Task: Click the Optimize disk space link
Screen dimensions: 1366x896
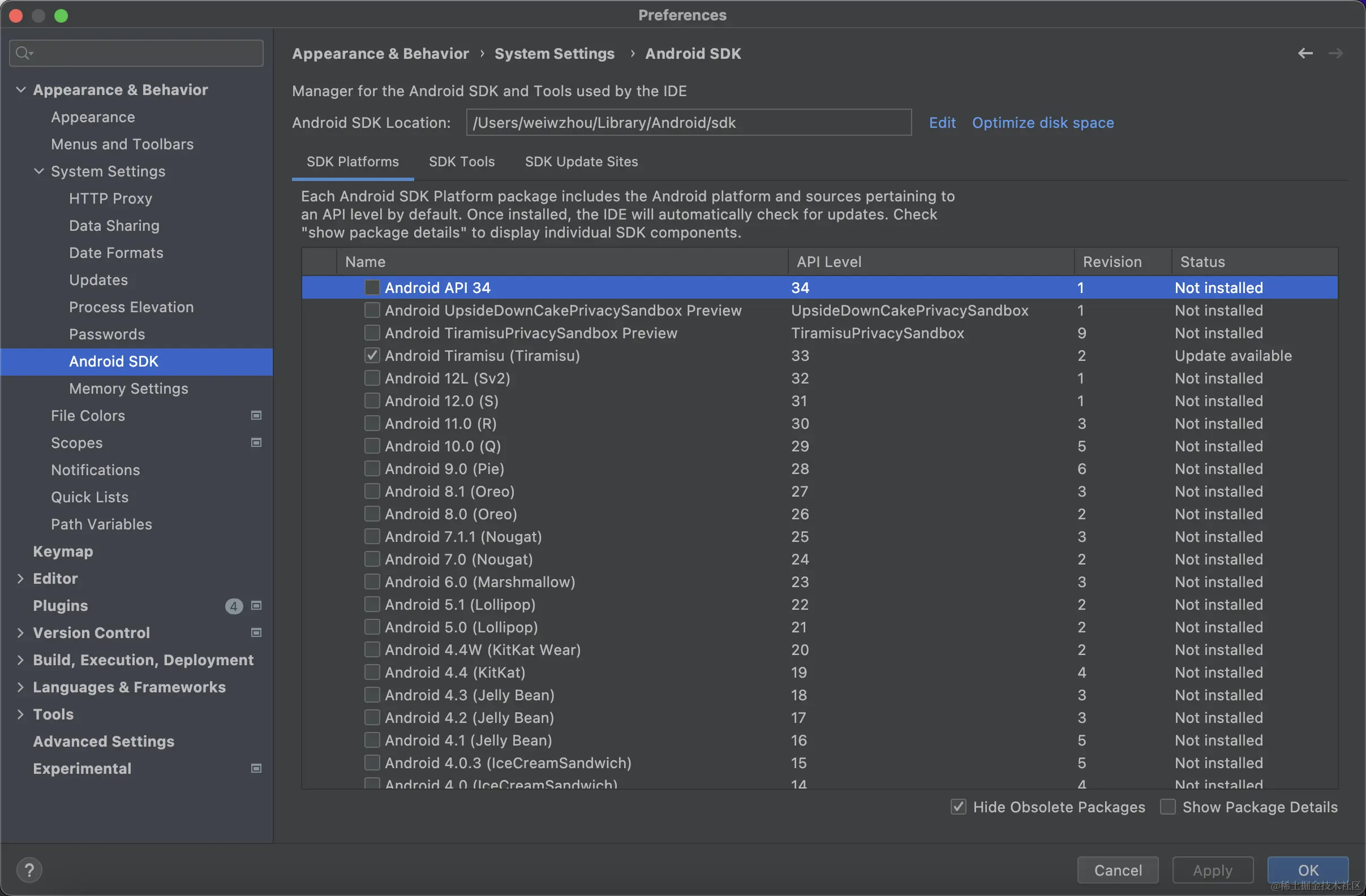Action: tap(1042, 123)
